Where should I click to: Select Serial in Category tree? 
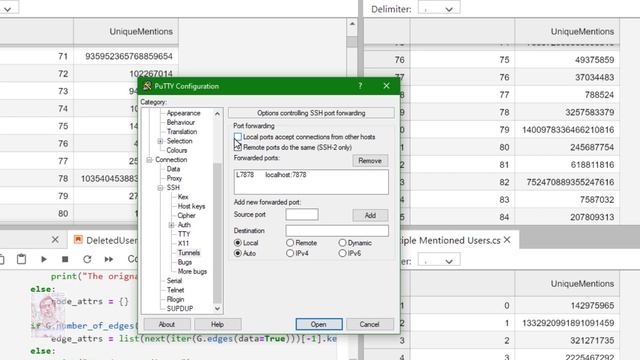pos(174,281)
